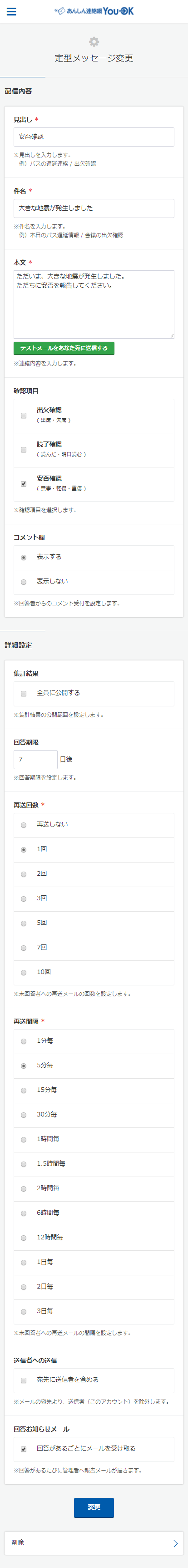Uncheck the 安否確認 checkbox
The height and width of the screenshot is (1568, 188).
click(x=24, y=483)
